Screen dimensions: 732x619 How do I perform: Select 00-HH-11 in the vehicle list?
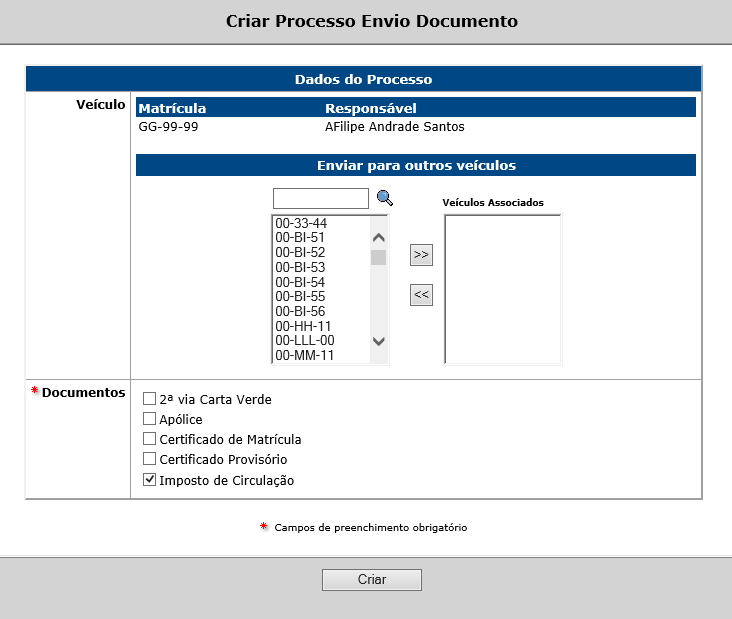pos(303,326)
